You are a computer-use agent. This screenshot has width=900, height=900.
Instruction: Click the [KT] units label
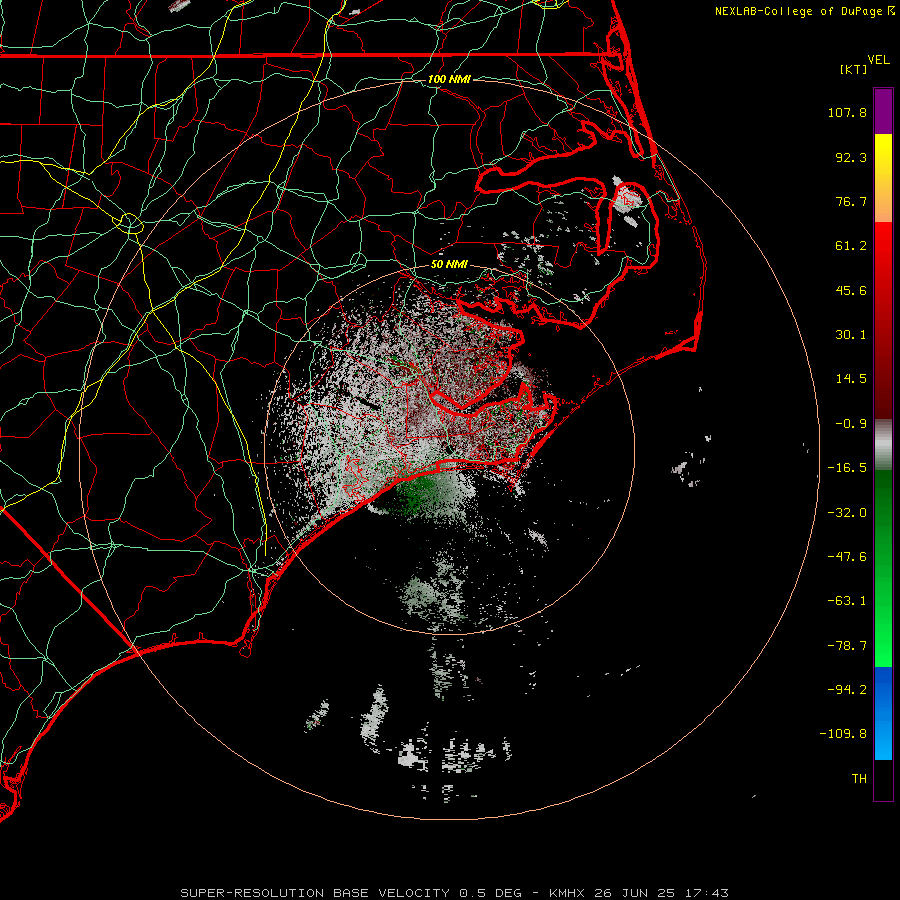(x=853, y=69)
